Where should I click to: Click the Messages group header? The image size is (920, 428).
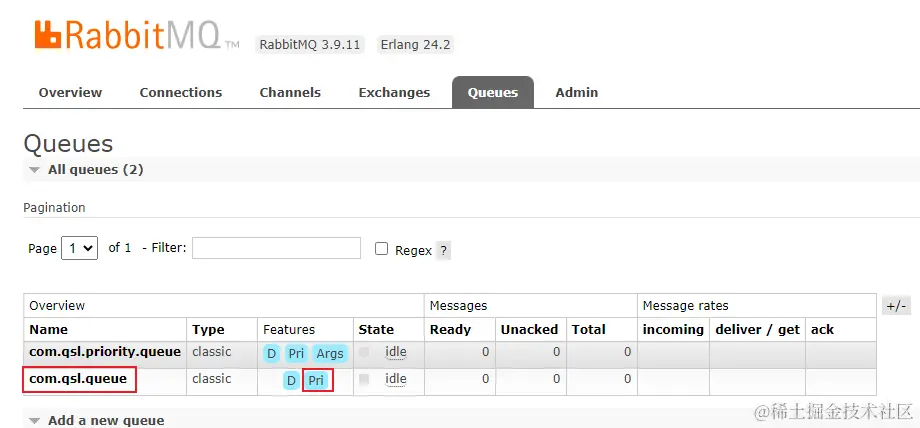point(458,305)
